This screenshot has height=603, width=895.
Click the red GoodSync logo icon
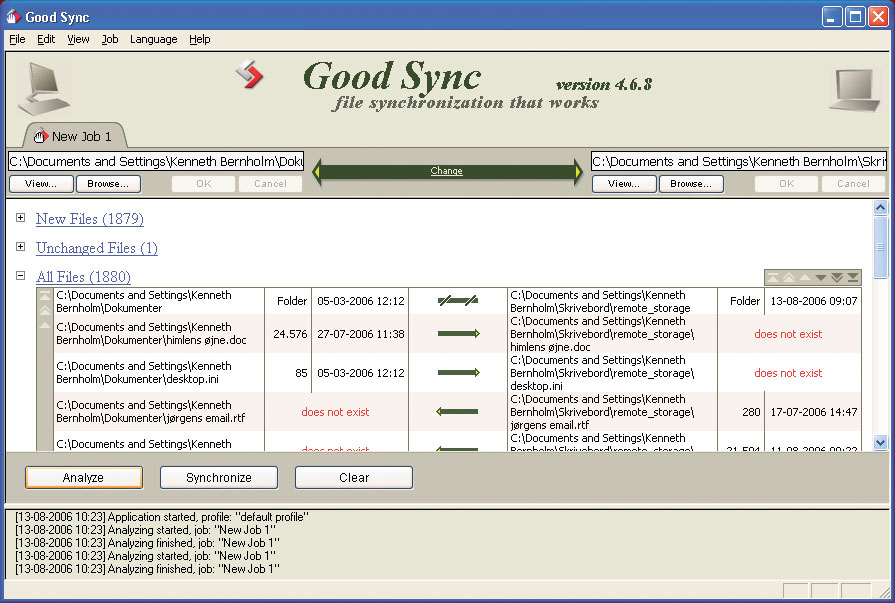coord(248,75)
